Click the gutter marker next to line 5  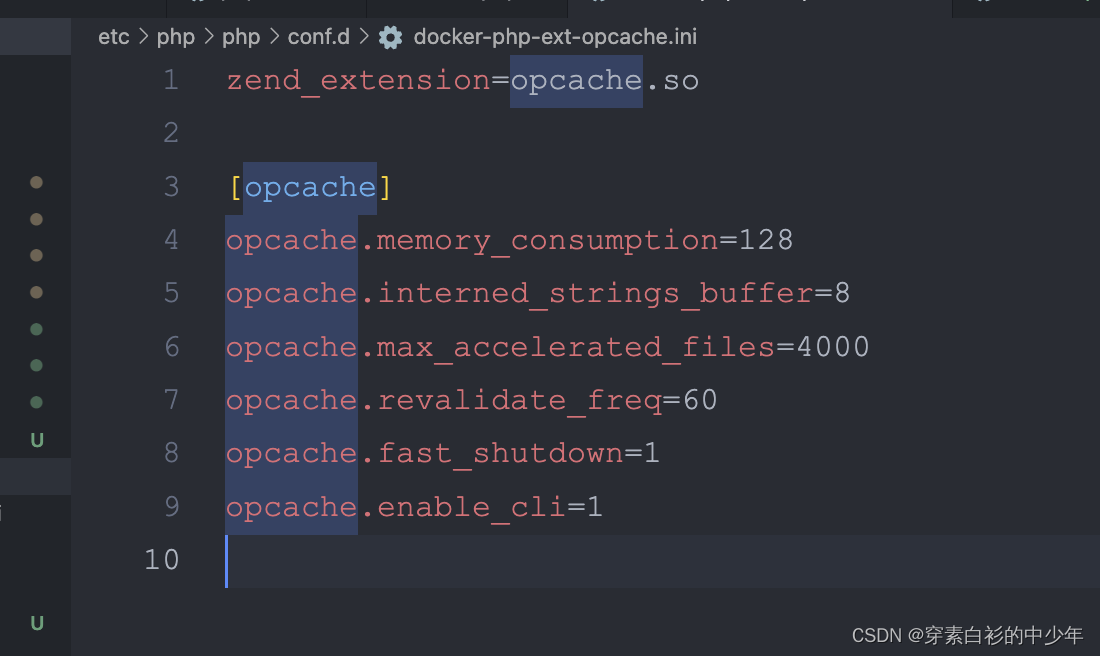coord(36,255)
